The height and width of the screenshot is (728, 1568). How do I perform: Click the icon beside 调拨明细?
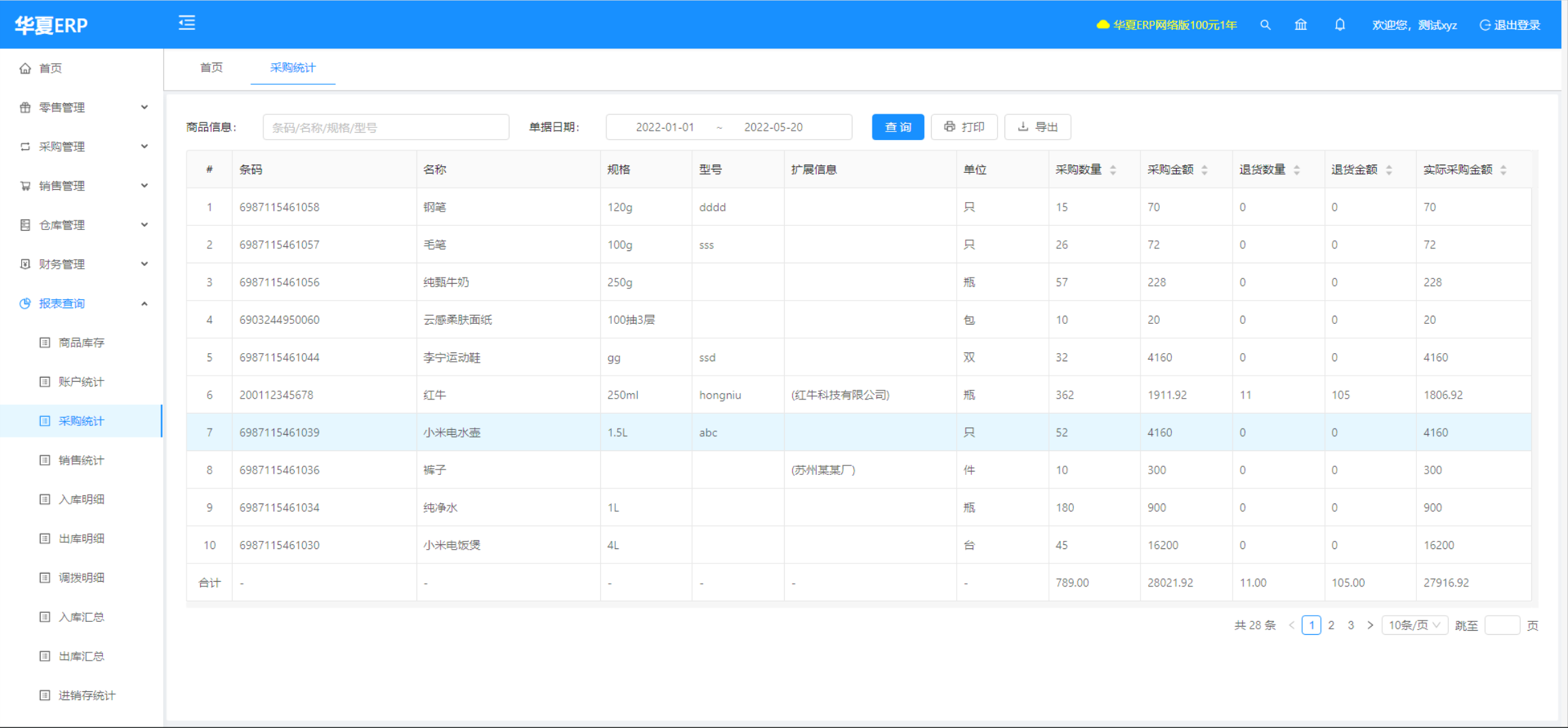[x=45, y=578]
